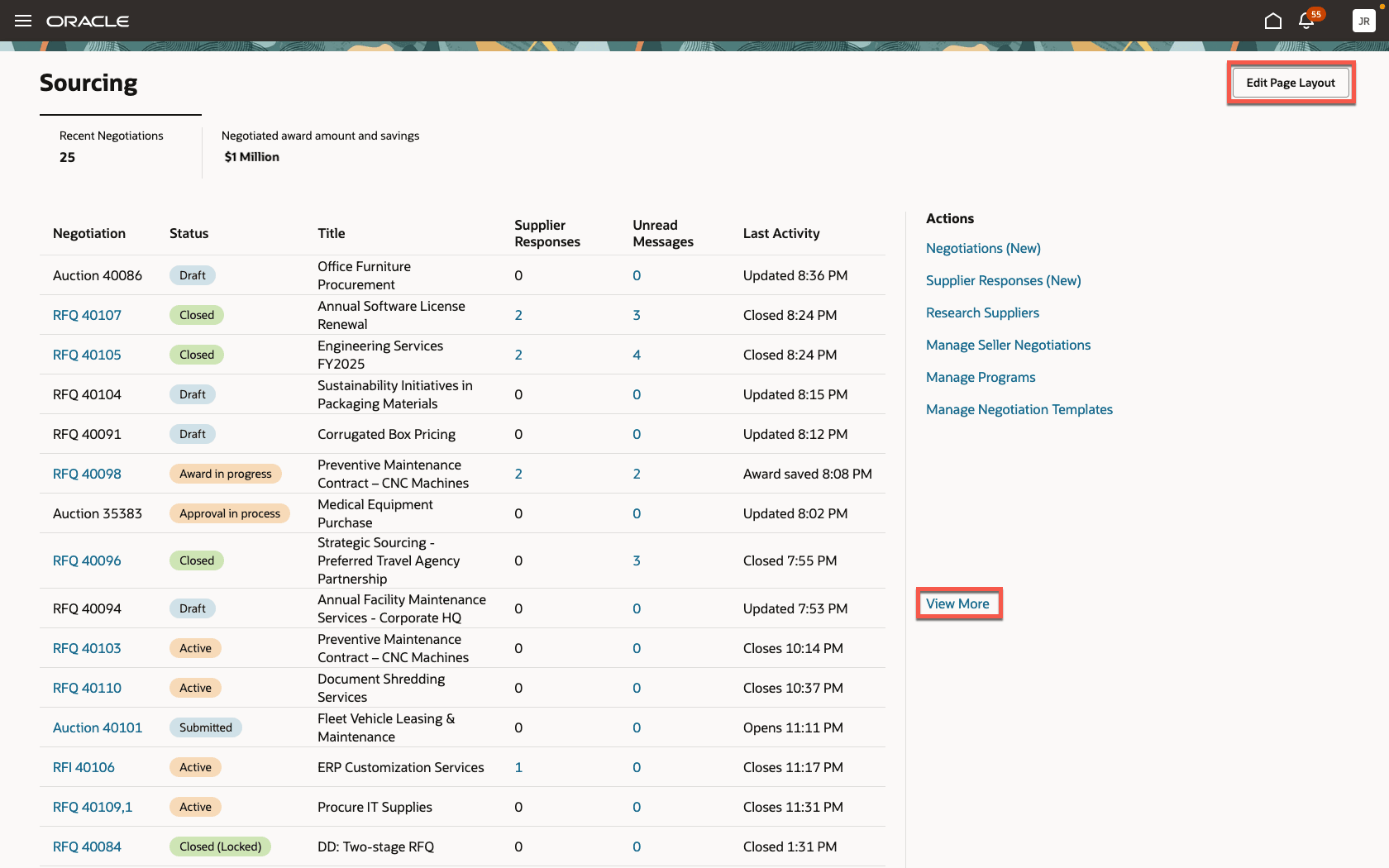
Task: Go to the home page via home icon
Action: click(x=1272, y=21)
